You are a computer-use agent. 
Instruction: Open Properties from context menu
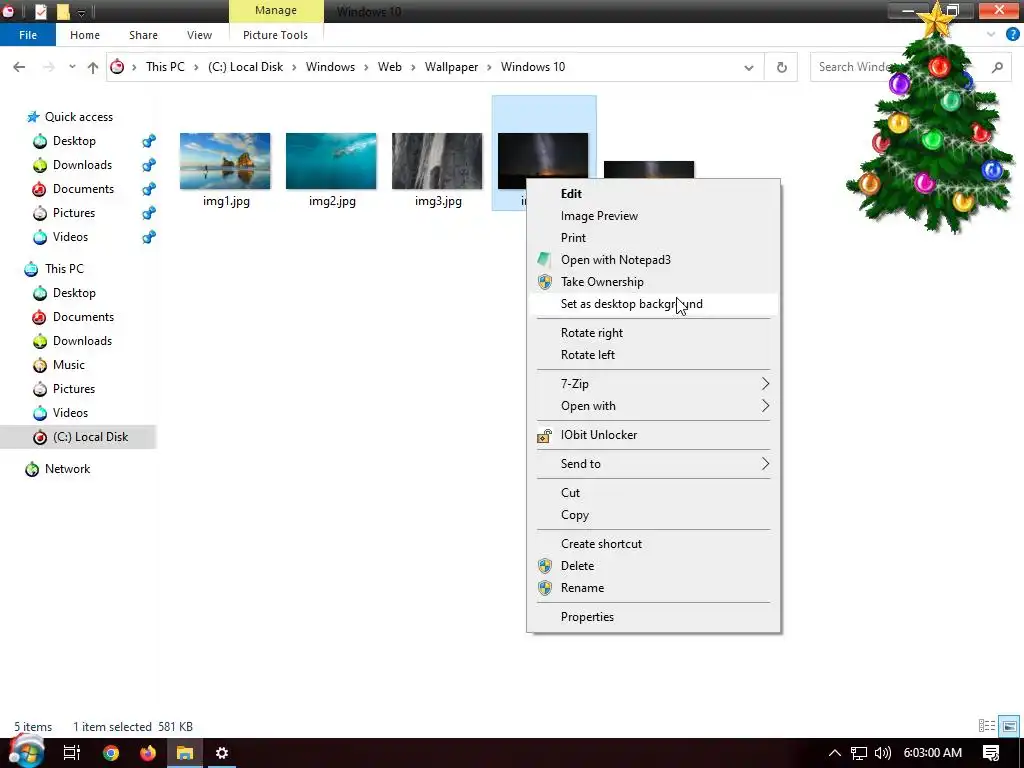(x=653, y=616)
